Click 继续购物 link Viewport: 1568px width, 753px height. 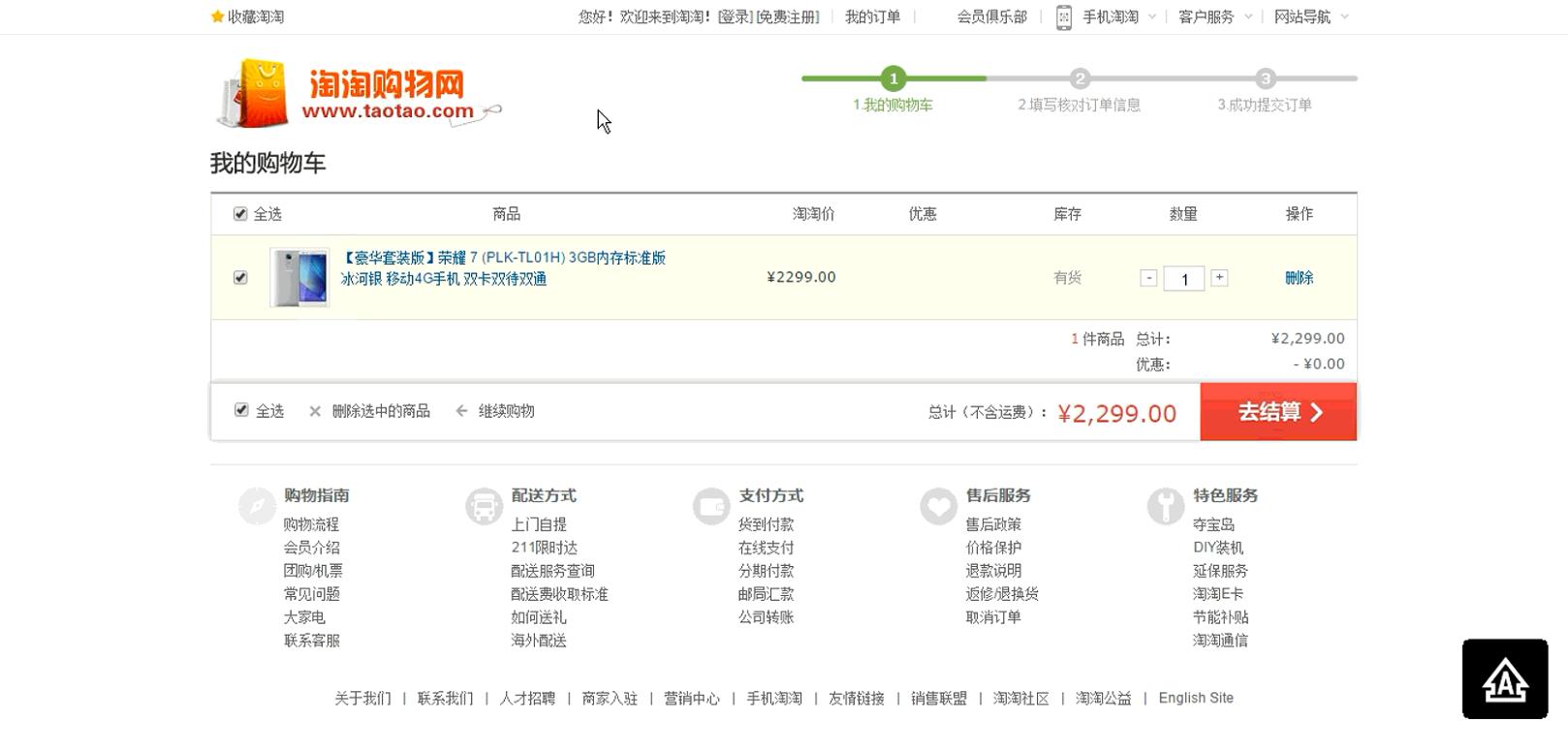pyautogui.click(x=506, y=411)
